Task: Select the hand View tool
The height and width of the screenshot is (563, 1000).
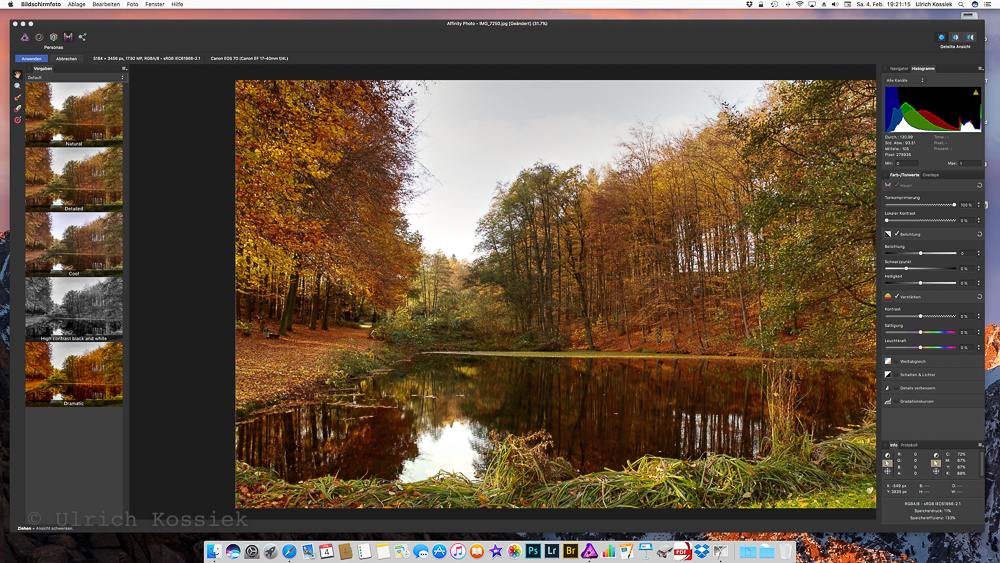Action: tap(17, 76)
